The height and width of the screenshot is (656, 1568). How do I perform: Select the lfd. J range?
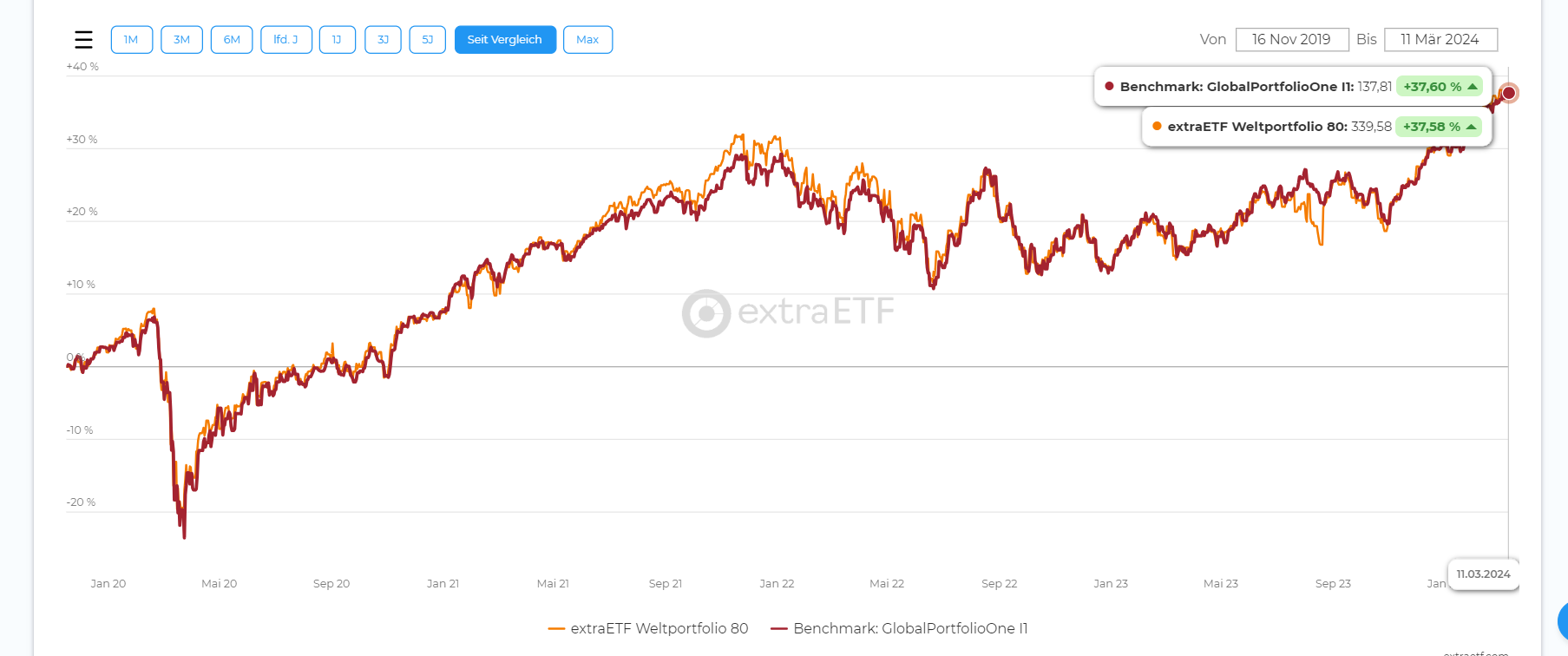(285, 40)
